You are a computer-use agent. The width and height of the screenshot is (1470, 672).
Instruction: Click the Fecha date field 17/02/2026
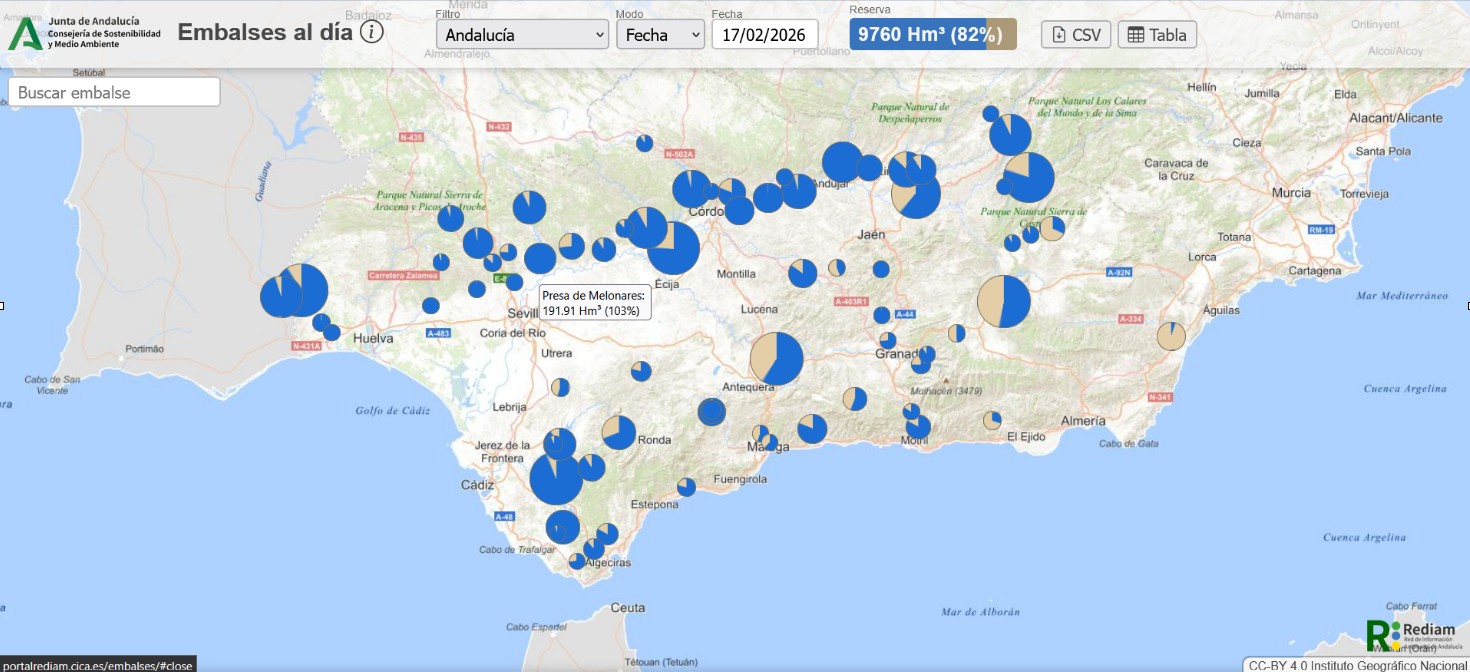tap(765, 34)
